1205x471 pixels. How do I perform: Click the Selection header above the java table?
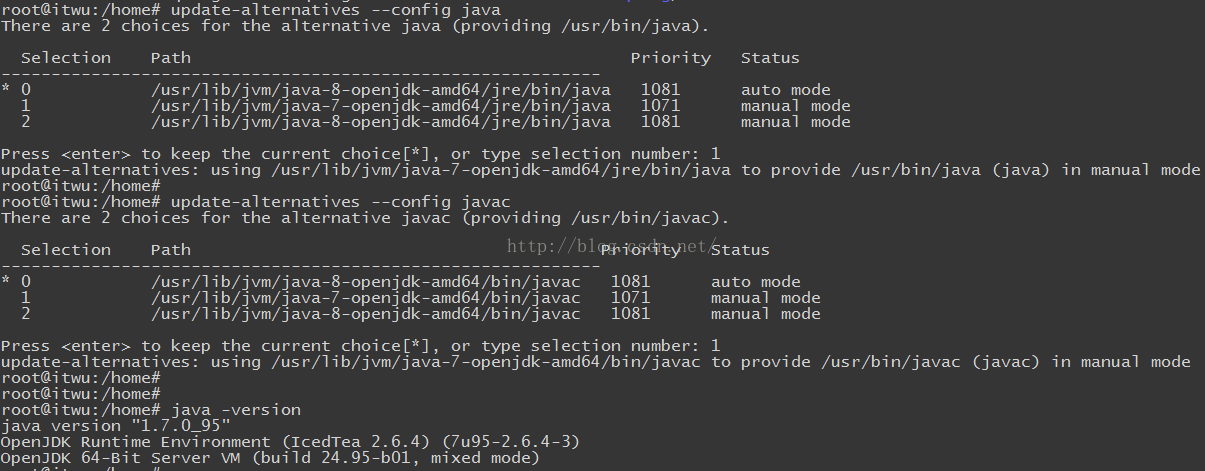tap(66, 58)
